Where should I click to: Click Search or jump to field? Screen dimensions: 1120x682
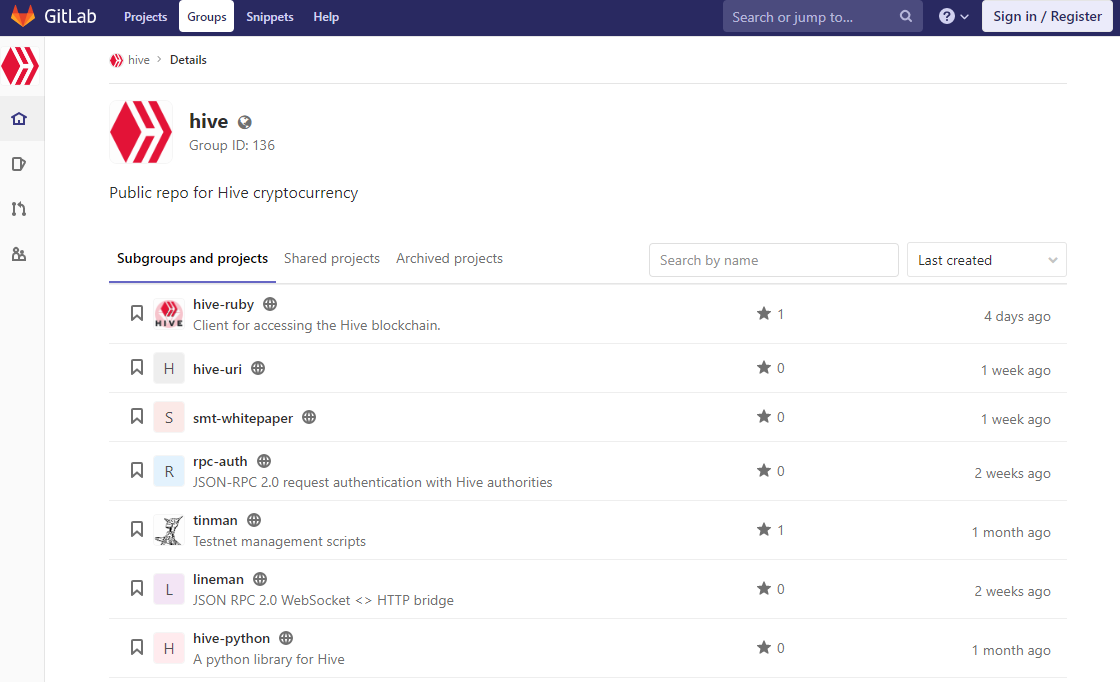pyautogui.click(x=823, y=16)
